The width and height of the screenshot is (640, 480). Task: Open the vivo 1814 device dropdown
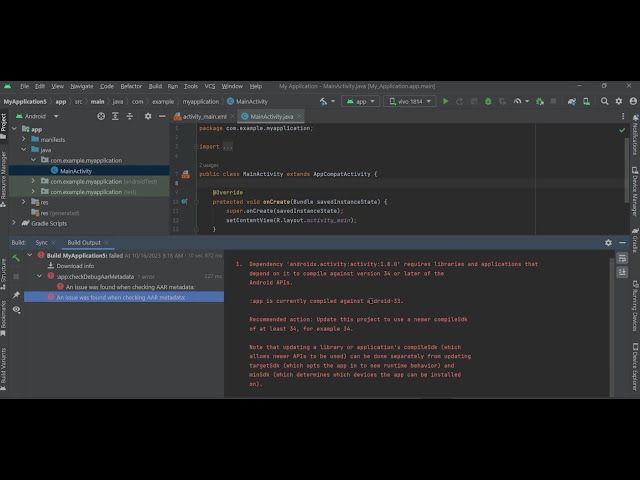pos(409,101)
